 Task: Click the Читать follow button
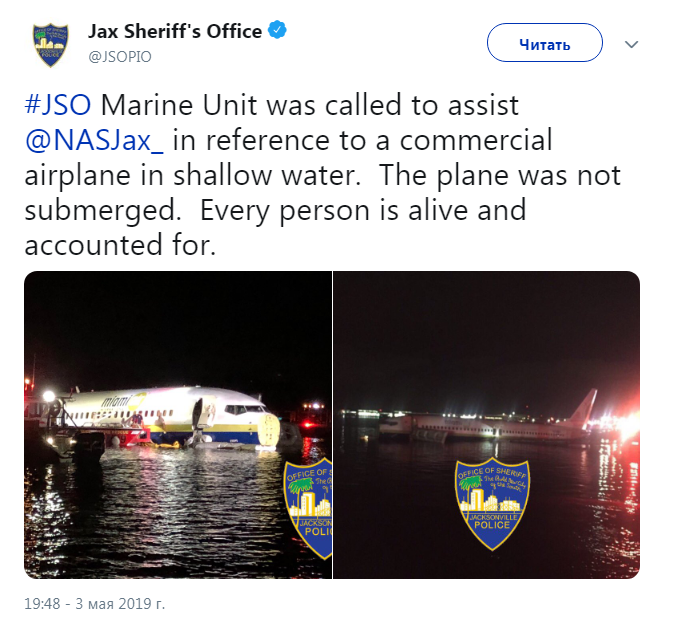545,43
